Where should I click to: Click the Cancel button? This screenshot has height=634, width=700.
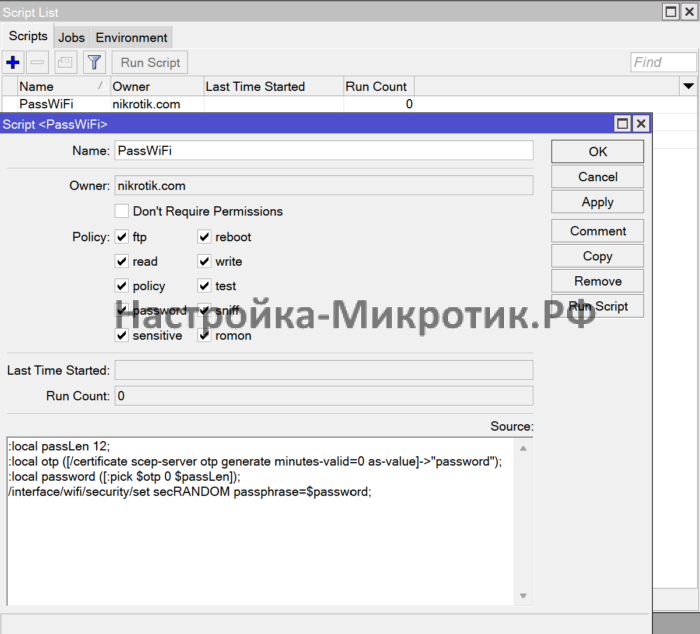point(597,177)
